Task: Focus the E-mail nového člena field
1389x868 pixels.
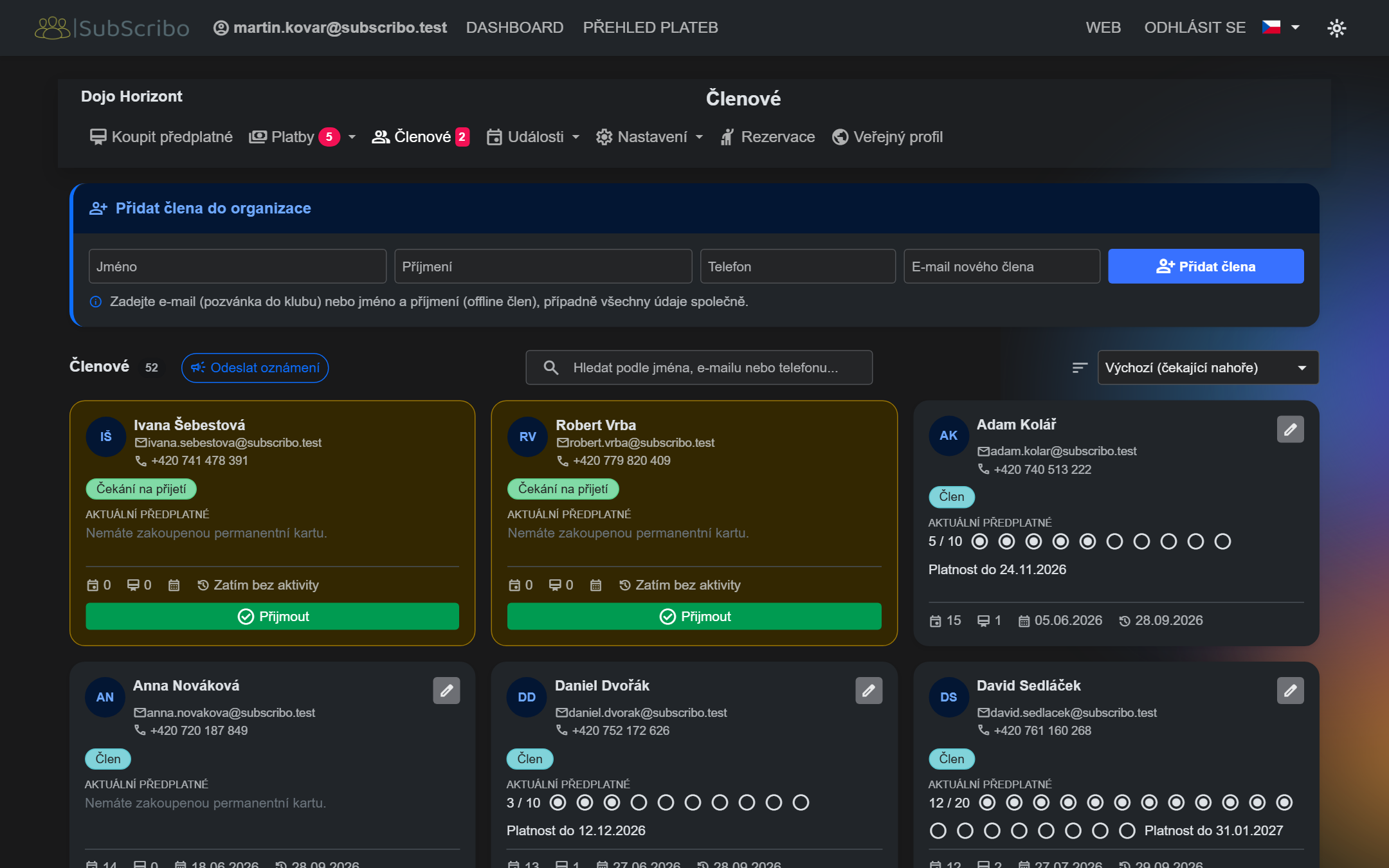Action: 1001,266
